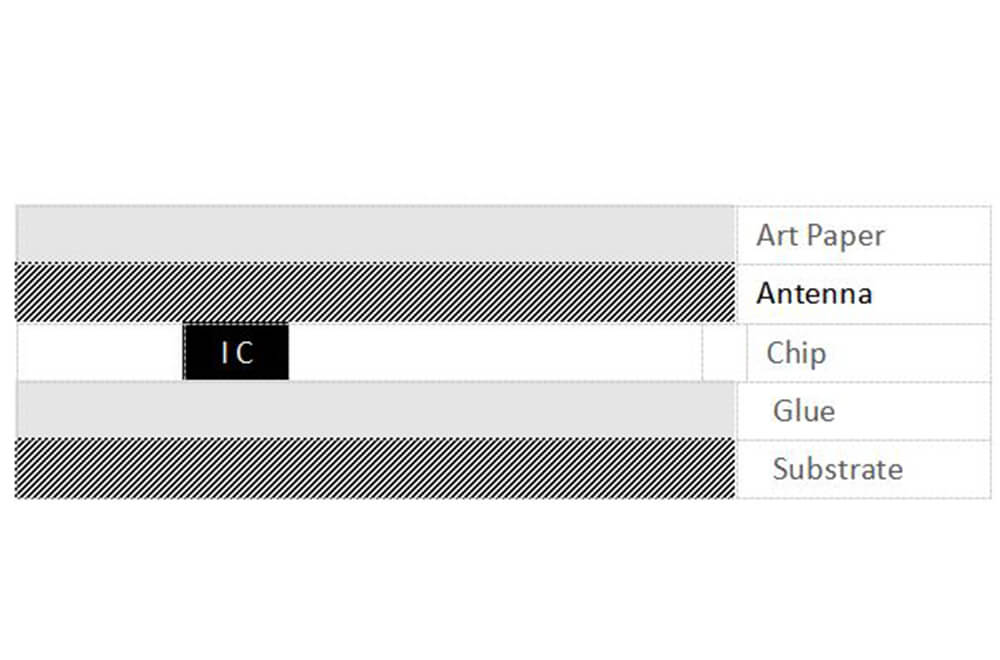Select the Antenna label text
1000x660 pixels.
coord(814,294)
